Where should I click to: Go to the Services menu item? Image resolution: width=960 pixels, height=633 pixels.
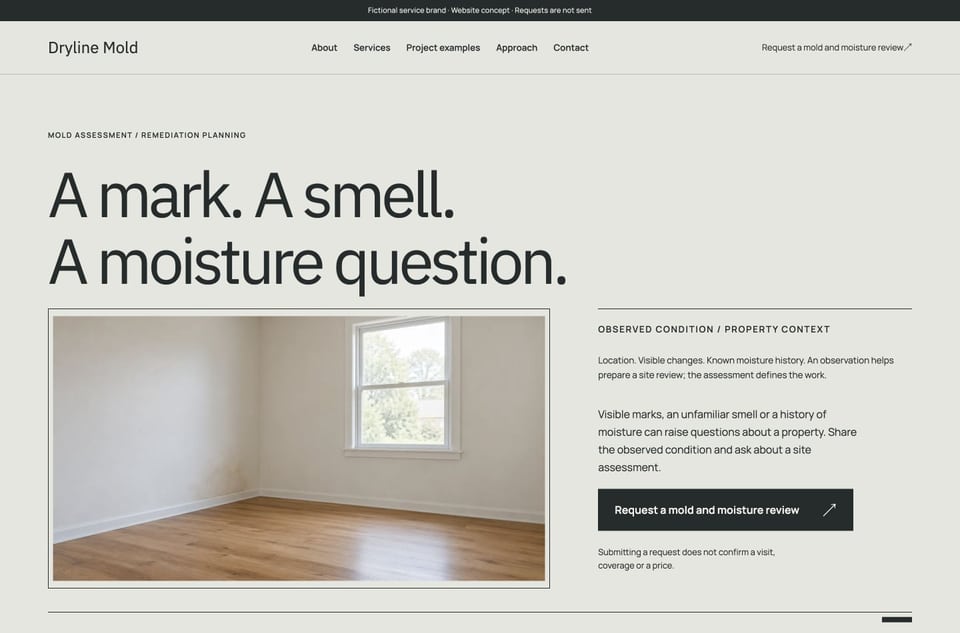(372, 48)
